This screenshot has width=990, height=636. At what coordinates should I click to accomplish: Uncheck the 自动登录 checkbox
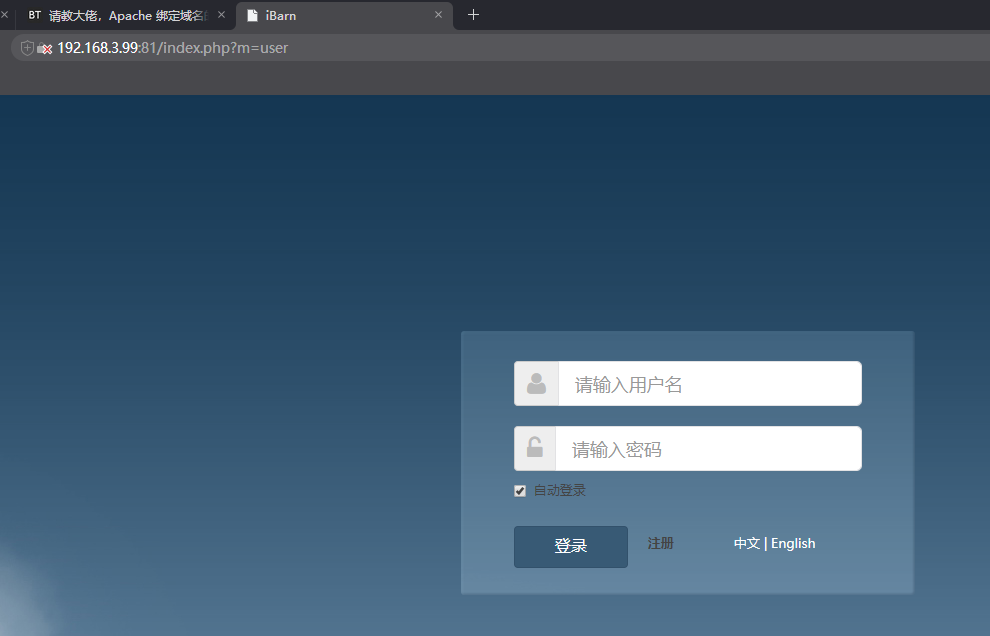click(520, 491)
